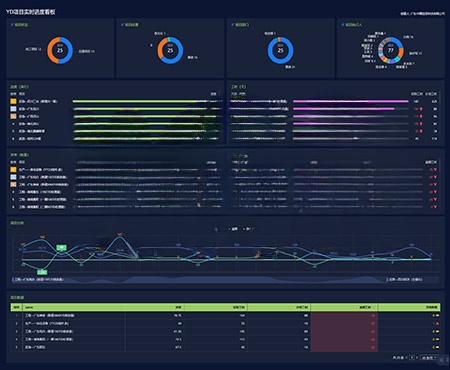Click the yellow status flag in the first table row
The height and width of the screenshot is (370, 450).
[437, 315]
